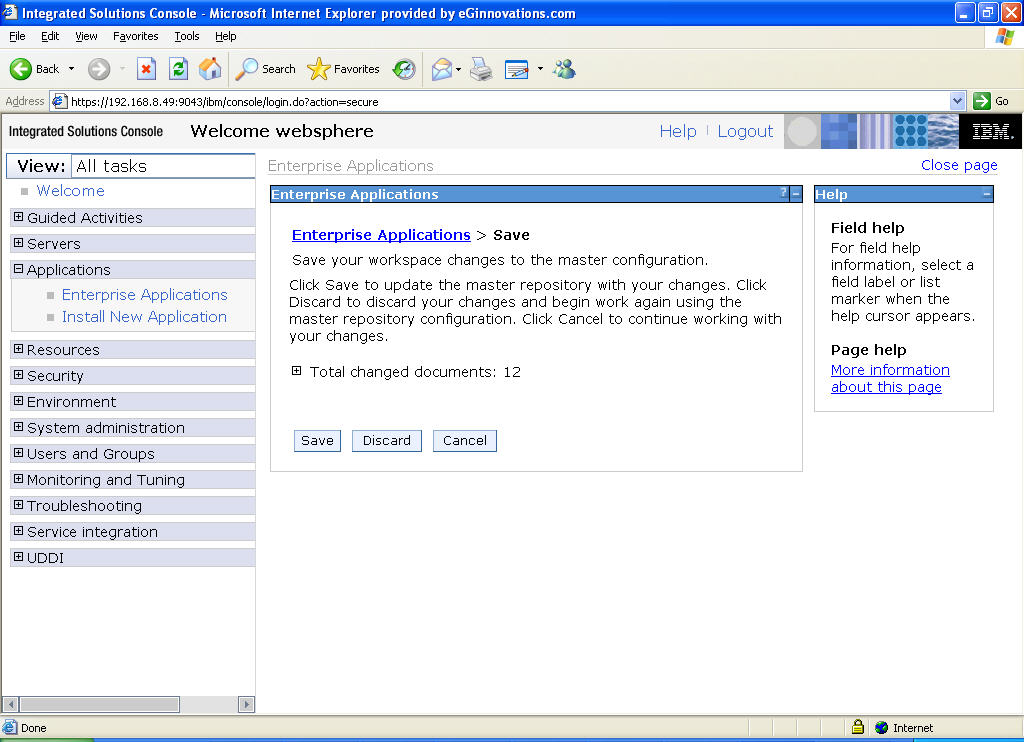This screenshot has width=1024, height=742.
Task: Open Install New Application in the navigation tree
Action: pos(144,317)
